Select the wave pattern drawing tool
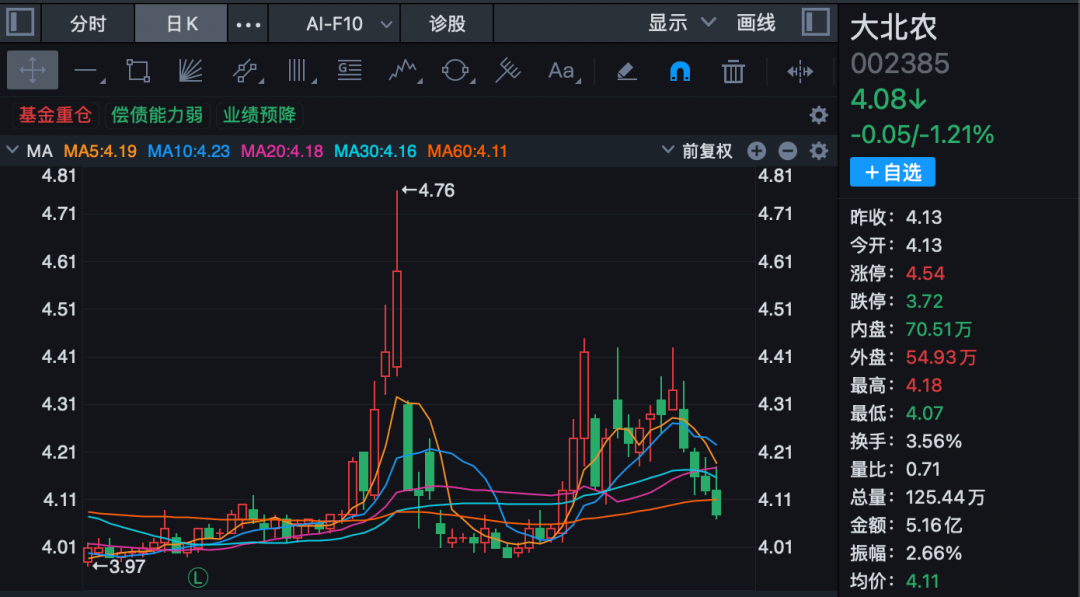 405,71
